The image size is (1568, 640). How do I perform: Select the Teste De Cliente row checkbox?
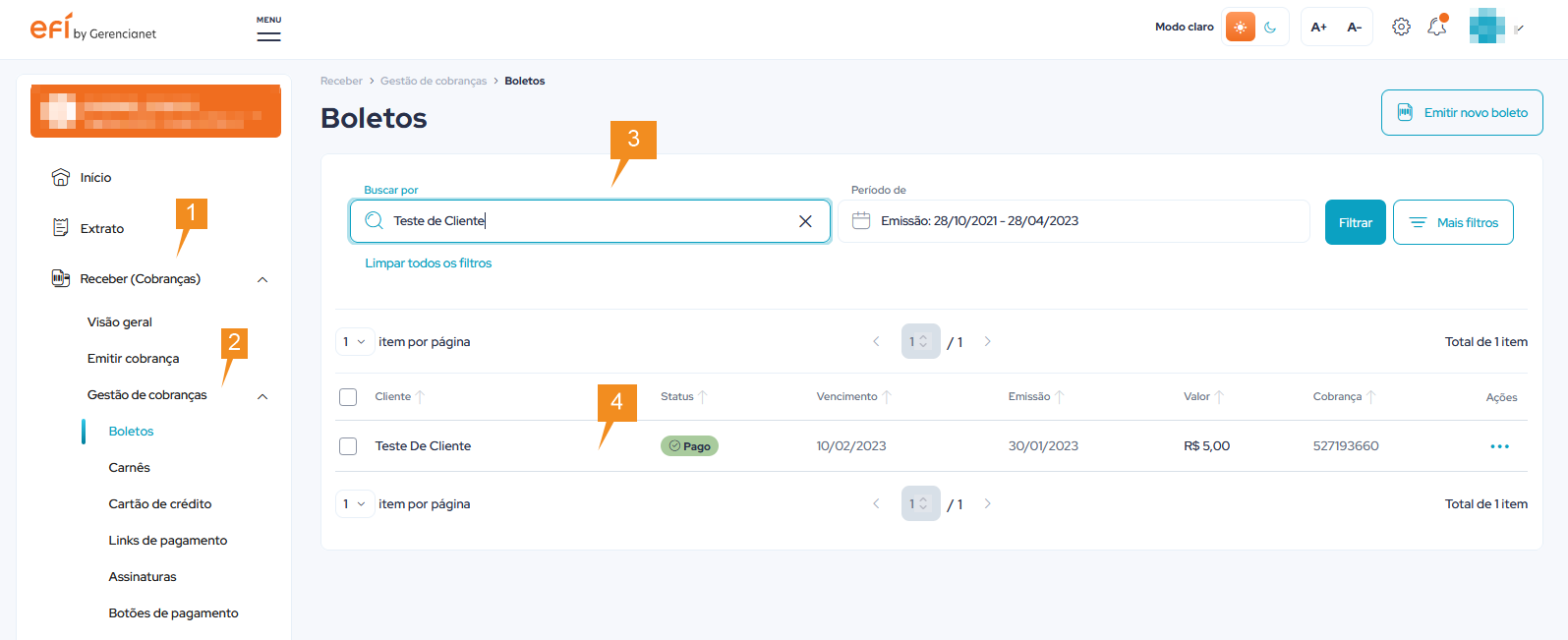pyautogui.click(x=348, y=446)
